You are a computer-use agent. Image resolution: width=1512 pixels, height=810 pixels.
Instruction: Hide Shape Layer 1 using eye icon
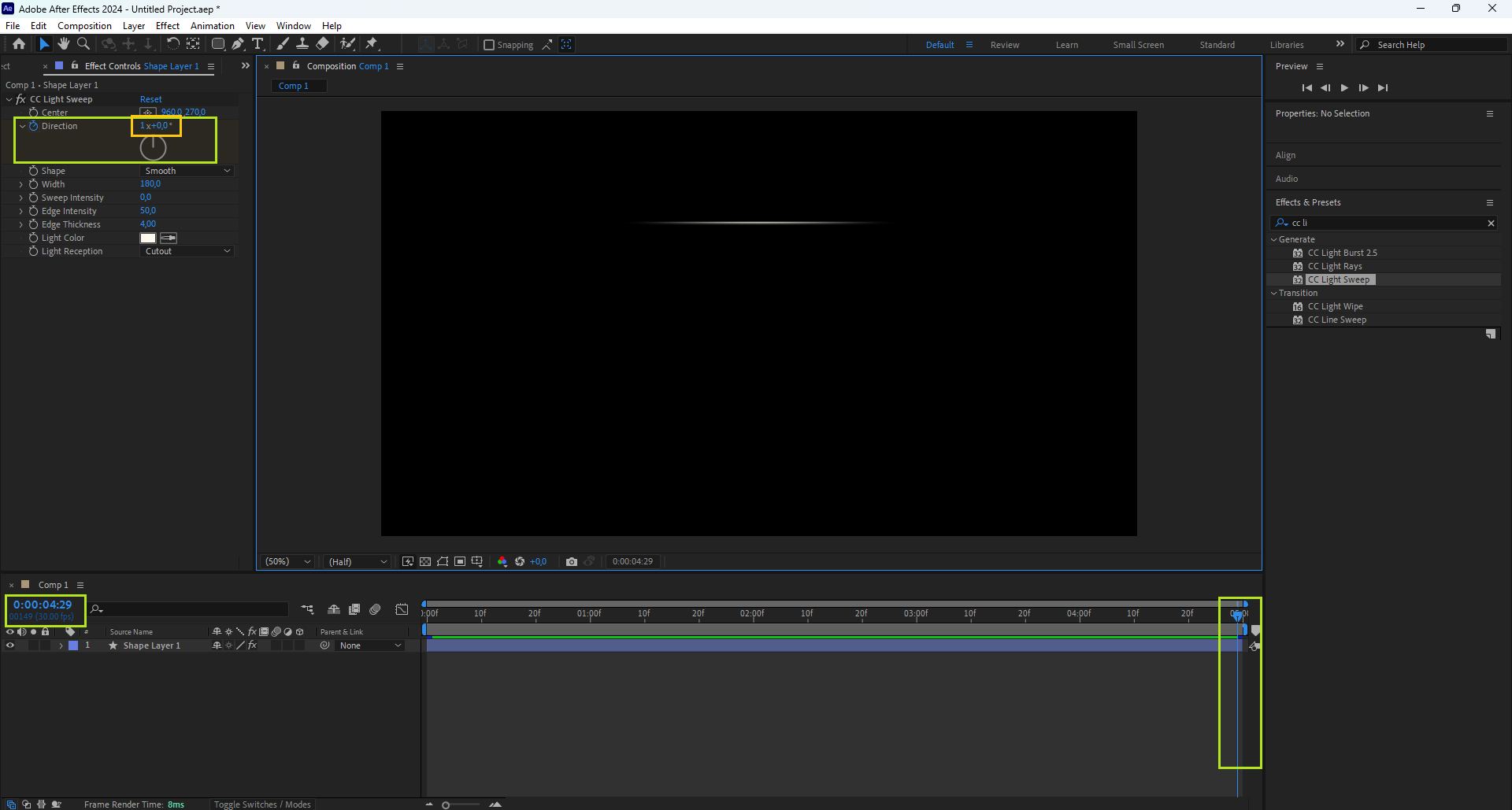[10, 645]
